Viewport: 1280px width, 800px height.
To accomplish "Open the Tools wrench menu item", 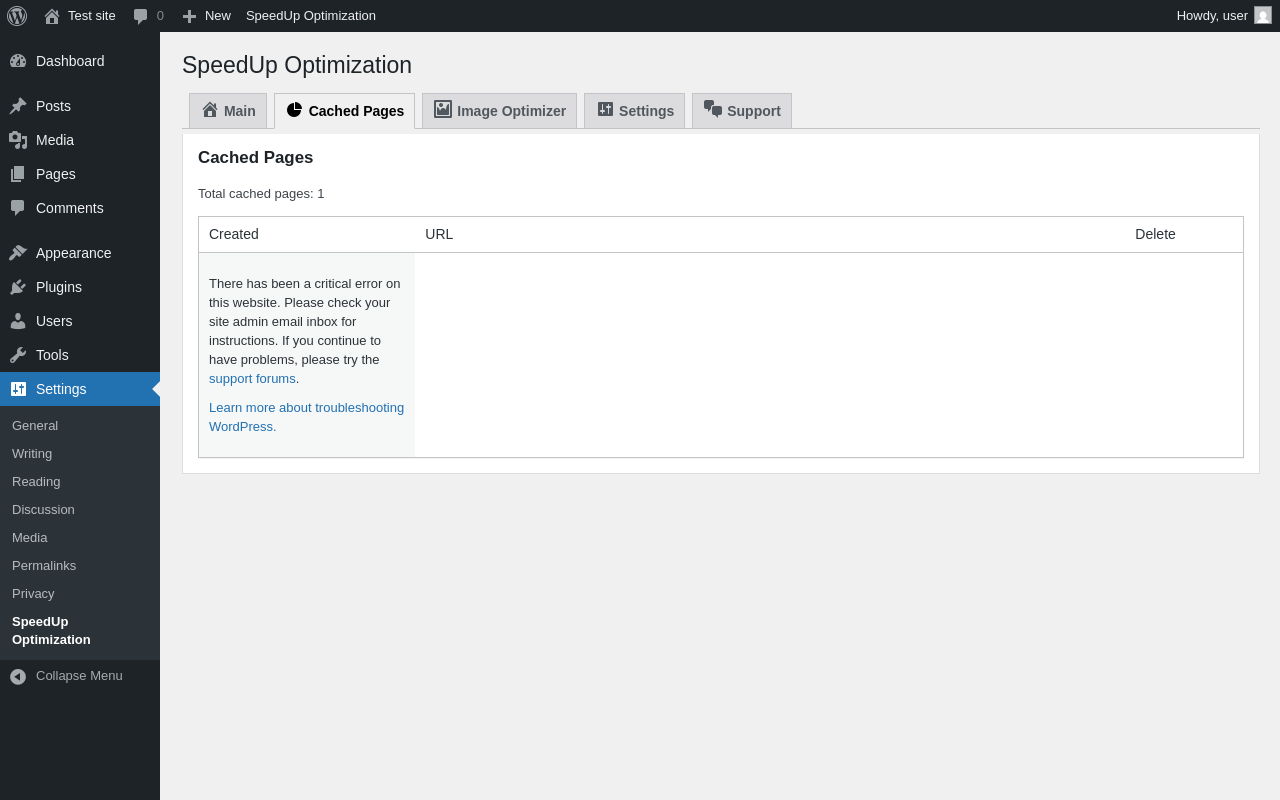I will pos(52,355).
